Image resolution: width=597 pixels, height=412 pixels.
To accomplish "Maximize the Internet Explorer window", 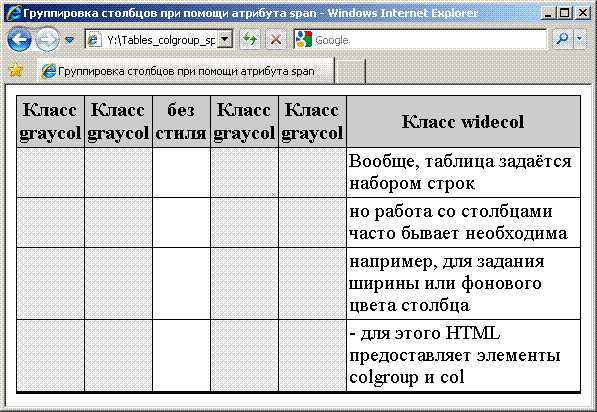I will click(x=565, y=13).
